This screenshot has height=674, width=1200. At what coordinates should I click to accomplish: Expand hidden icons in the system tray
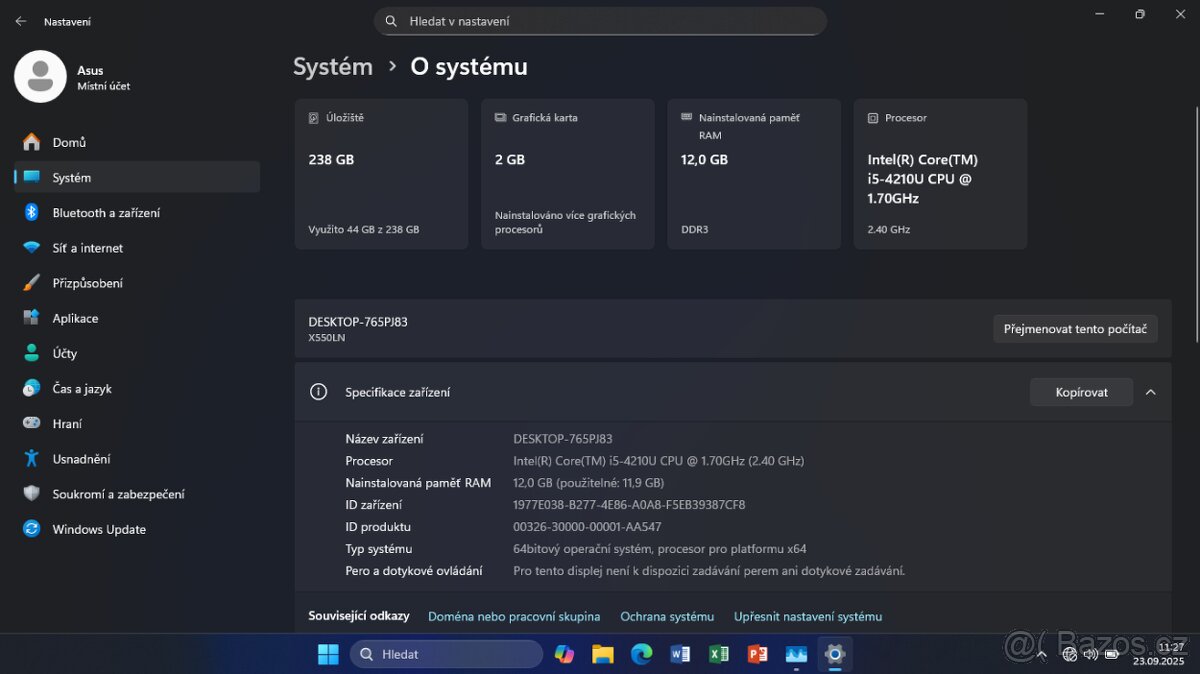pyautogui.click(x=1044, y=654)
